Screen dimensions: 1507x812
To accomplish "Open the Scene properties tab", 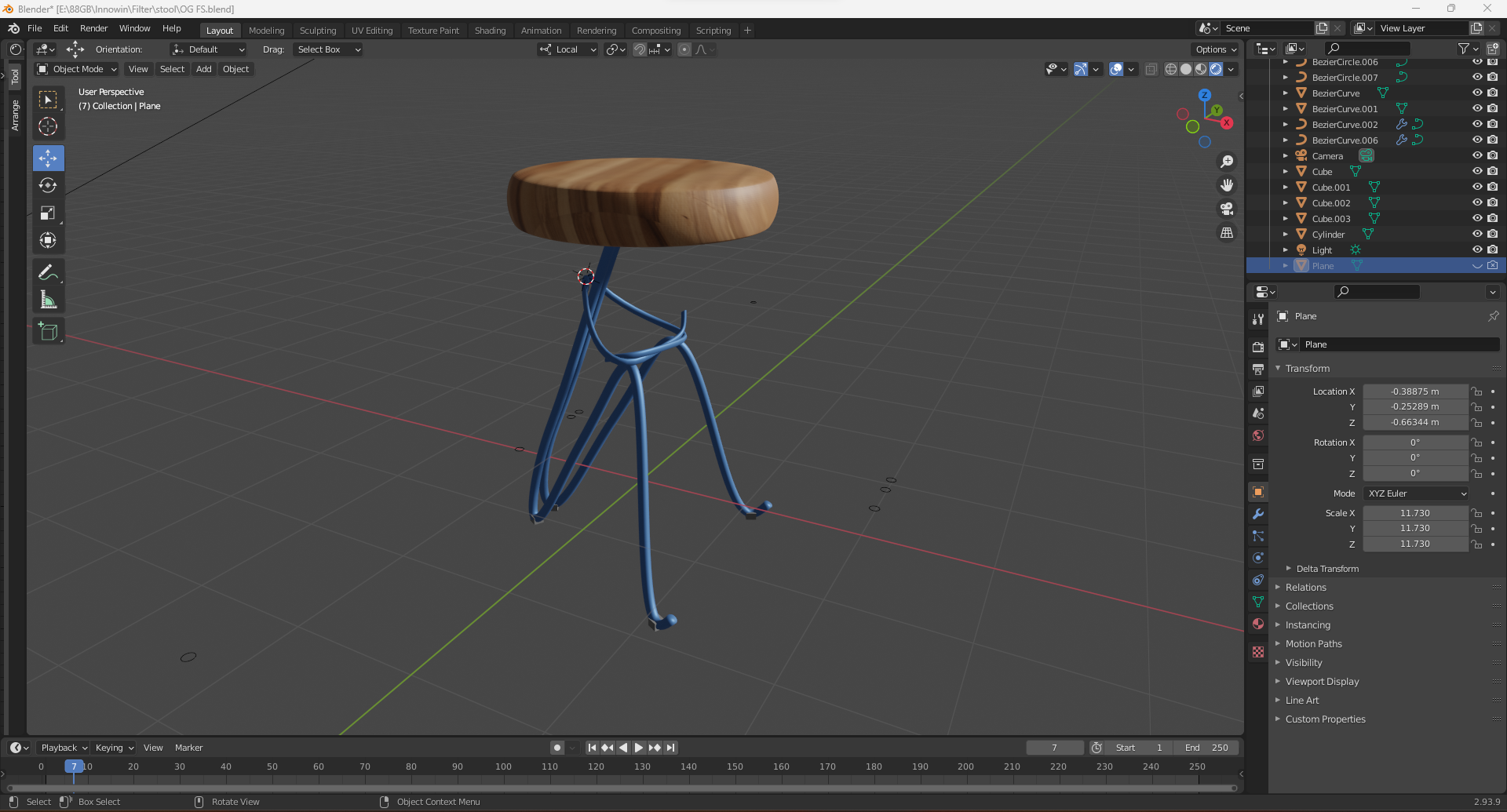I will point(1258,413).
